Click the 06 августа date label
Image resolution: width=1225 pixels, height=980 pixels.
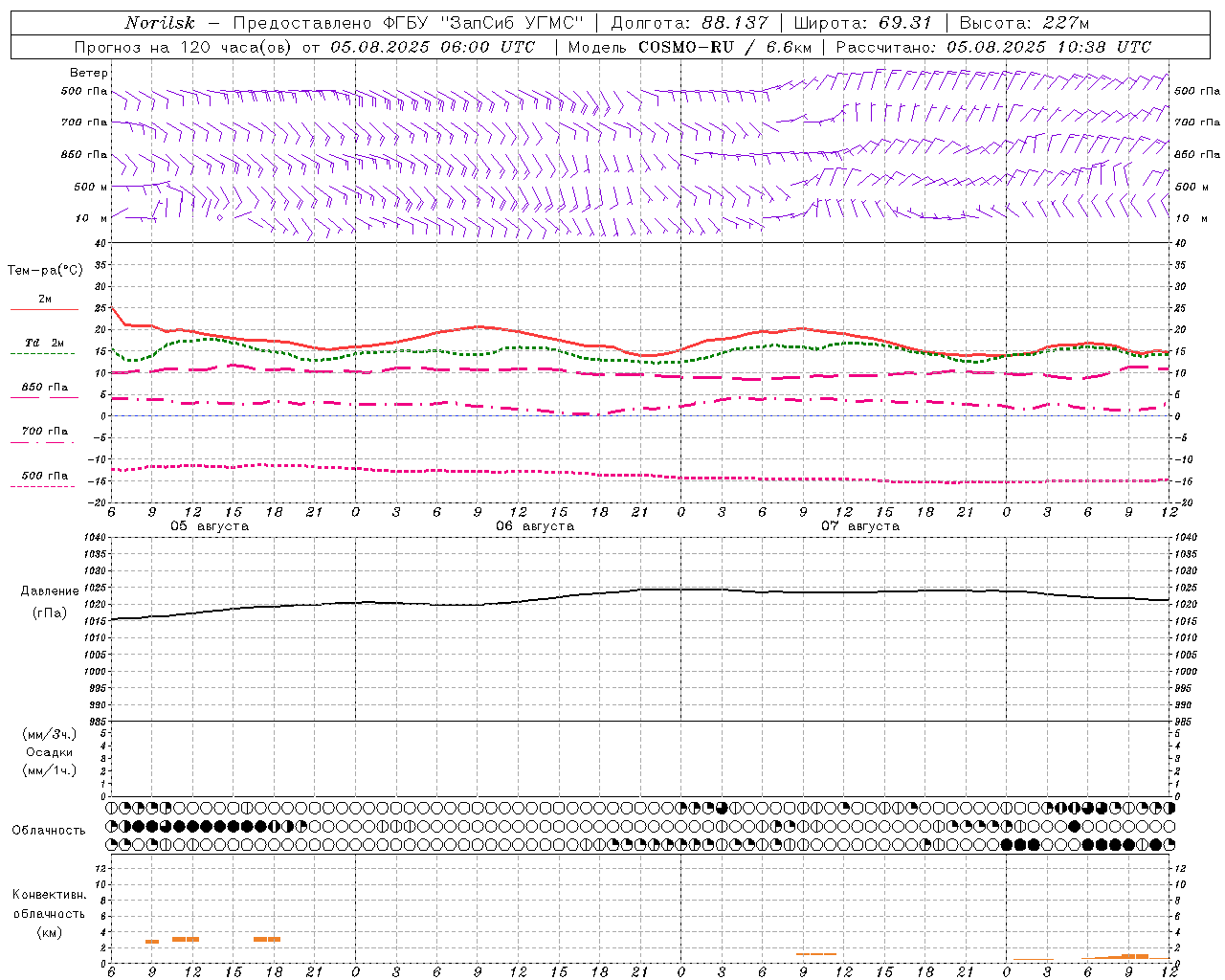[x=535, y=526]
